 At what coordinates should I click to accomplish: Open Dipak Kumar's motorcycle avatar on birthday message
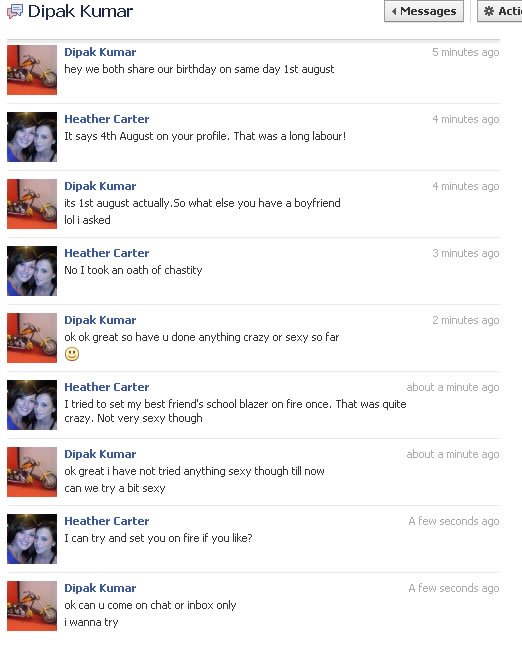click(32, 70)
